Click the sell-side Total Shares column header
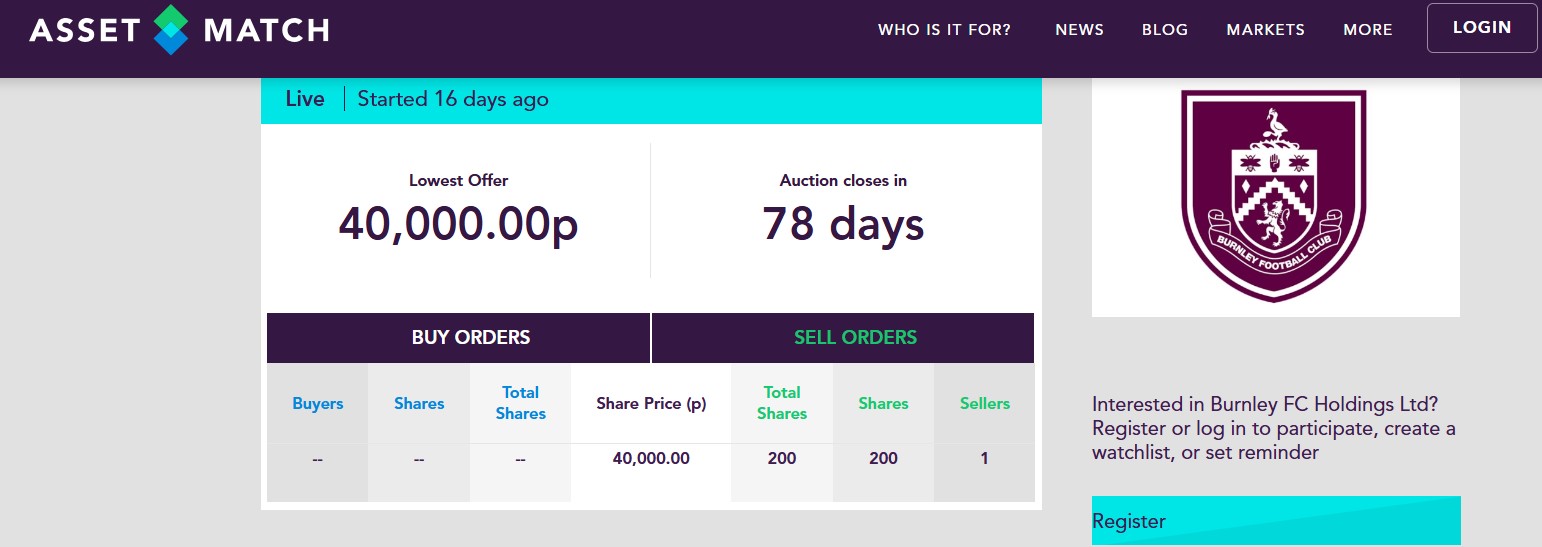Screen dimensions: 1542x547 pos(782,403)
